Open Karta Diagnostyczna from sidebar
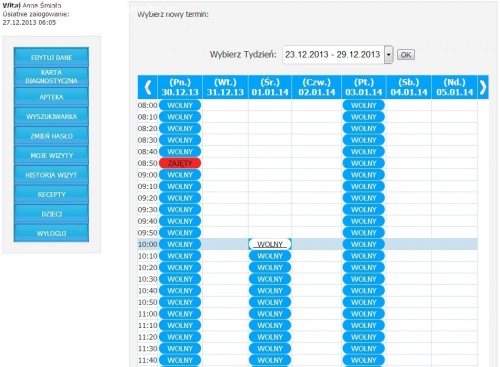The image size is (500, 367). 51,77
